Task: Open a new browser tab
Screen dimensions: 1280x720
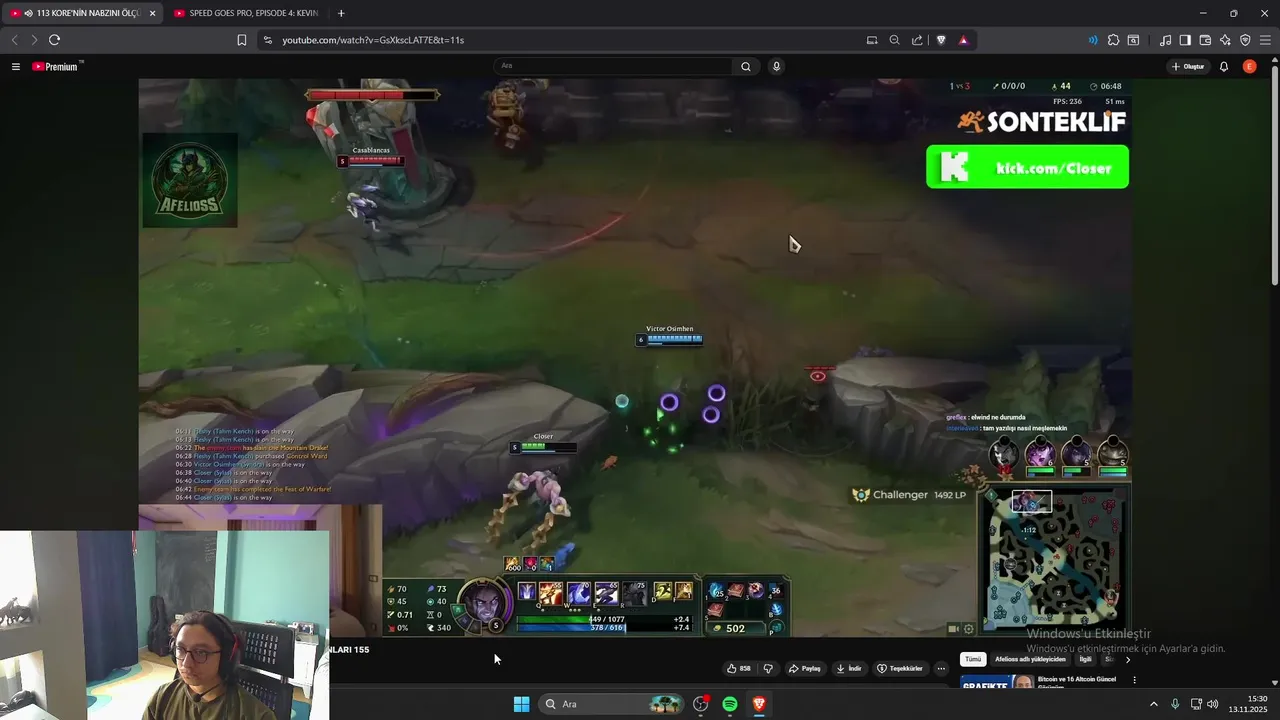Action: 341,13
